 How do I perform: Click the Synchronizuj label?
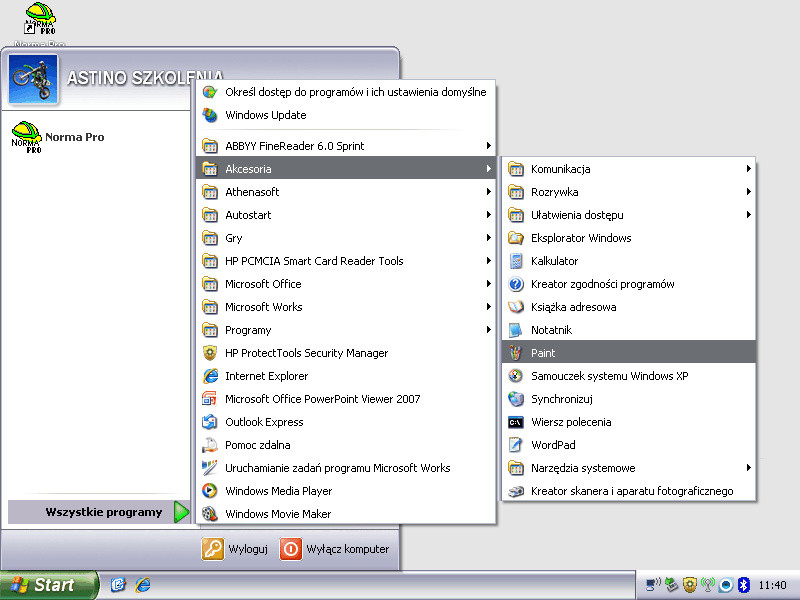[x=562, y=399]
